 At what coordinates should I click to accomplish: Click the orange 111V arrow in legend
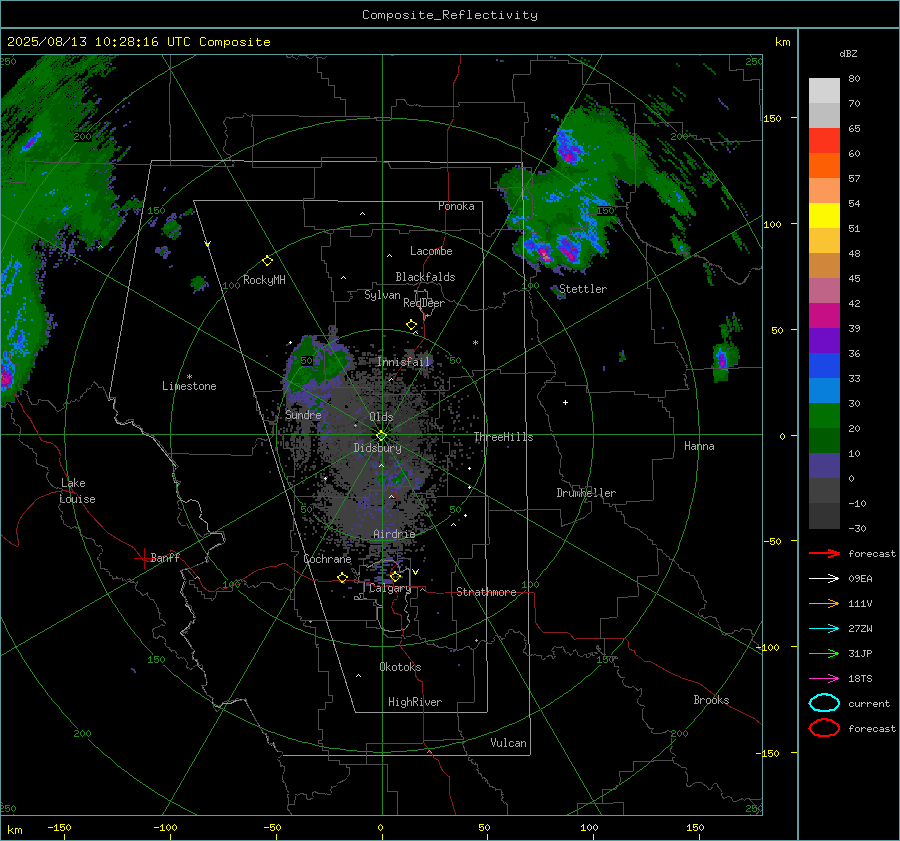(x=824, y=603)
